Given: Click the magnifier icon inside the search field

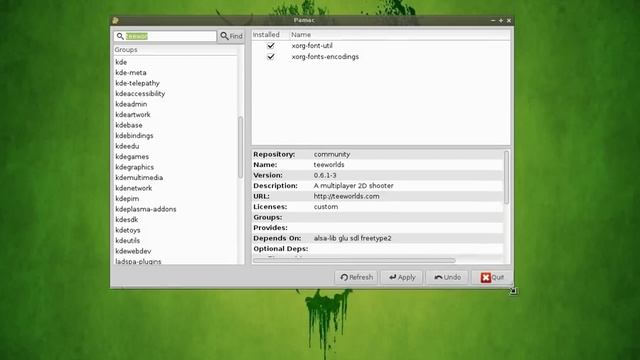Looking at the screenshot, I should (x=120, y=36).
